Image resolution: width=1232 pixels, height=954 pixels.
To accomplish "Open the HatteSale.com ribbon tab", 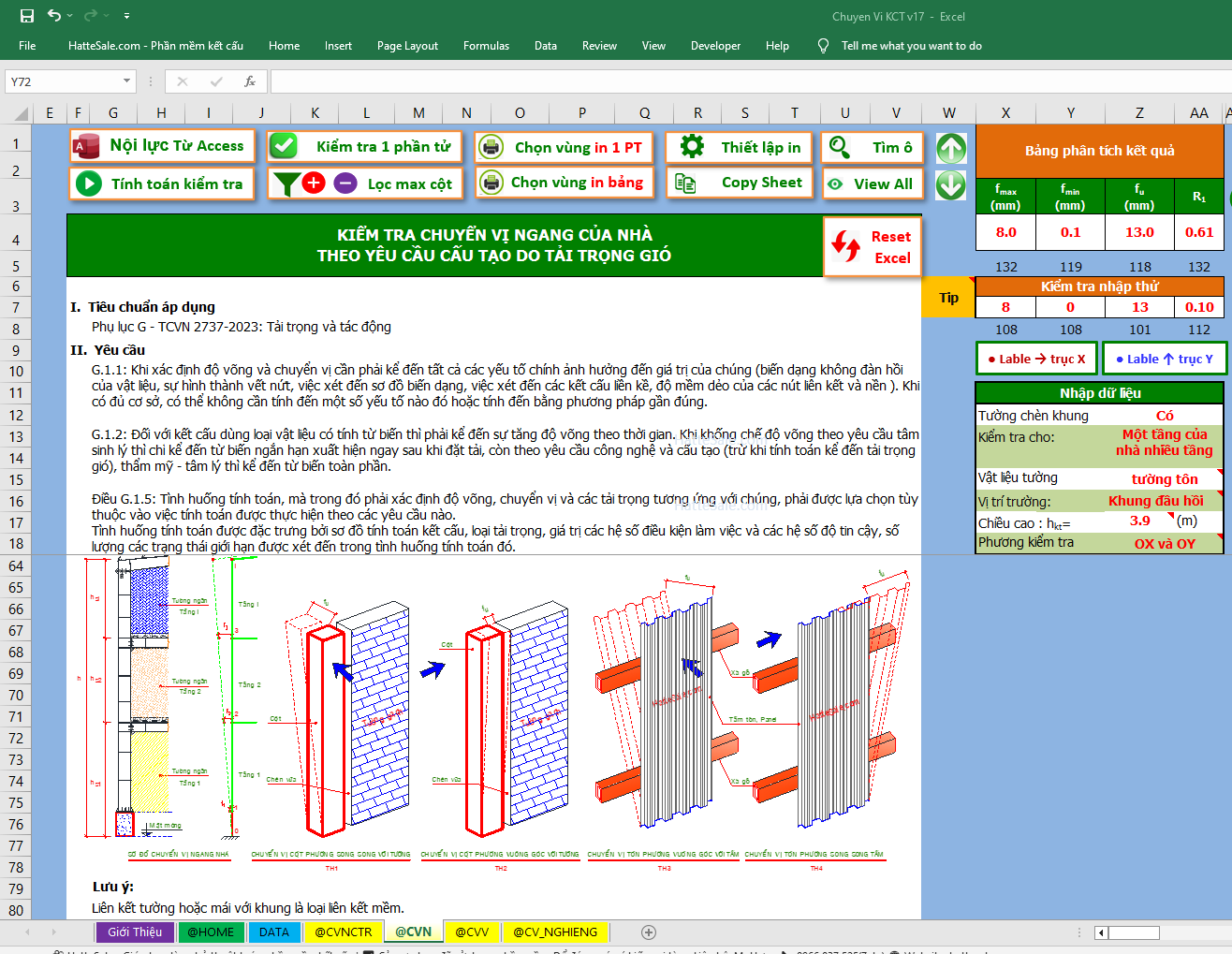I will coord(155,45).
